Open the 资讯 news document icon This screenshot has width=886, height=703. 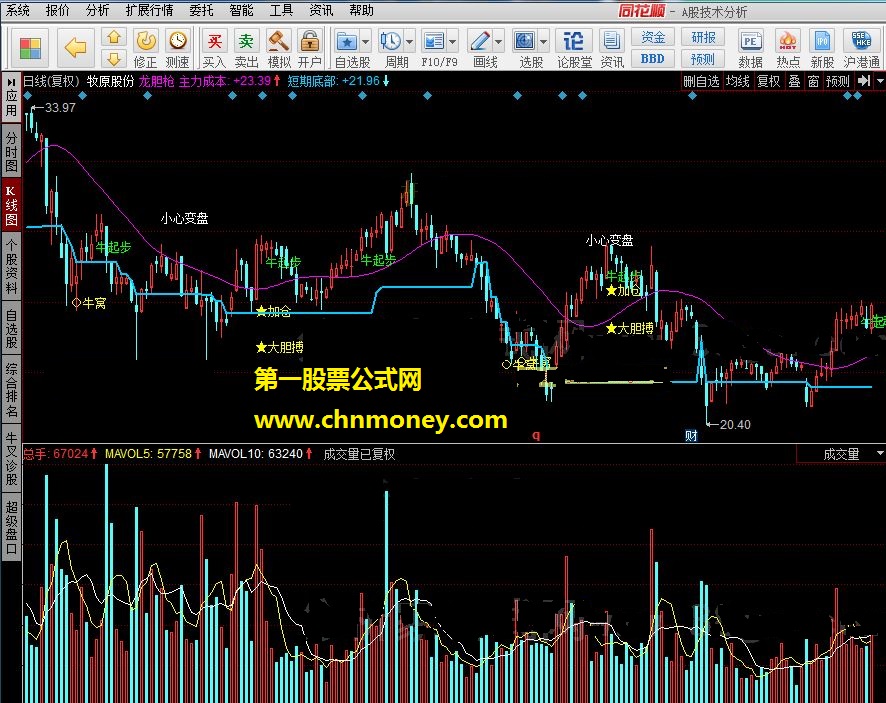coord(611,41)
